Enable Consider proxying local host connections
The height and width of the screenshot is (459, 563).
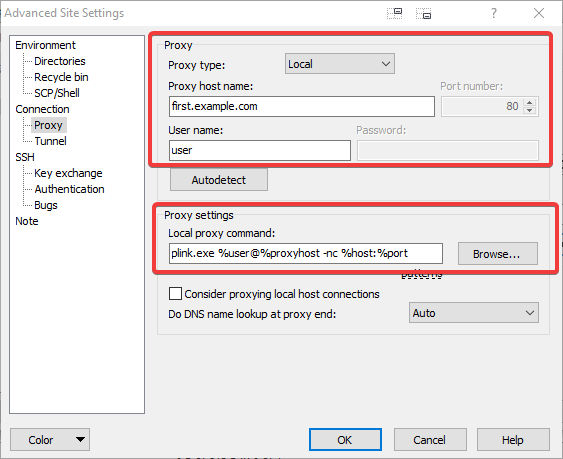(175, 293)
